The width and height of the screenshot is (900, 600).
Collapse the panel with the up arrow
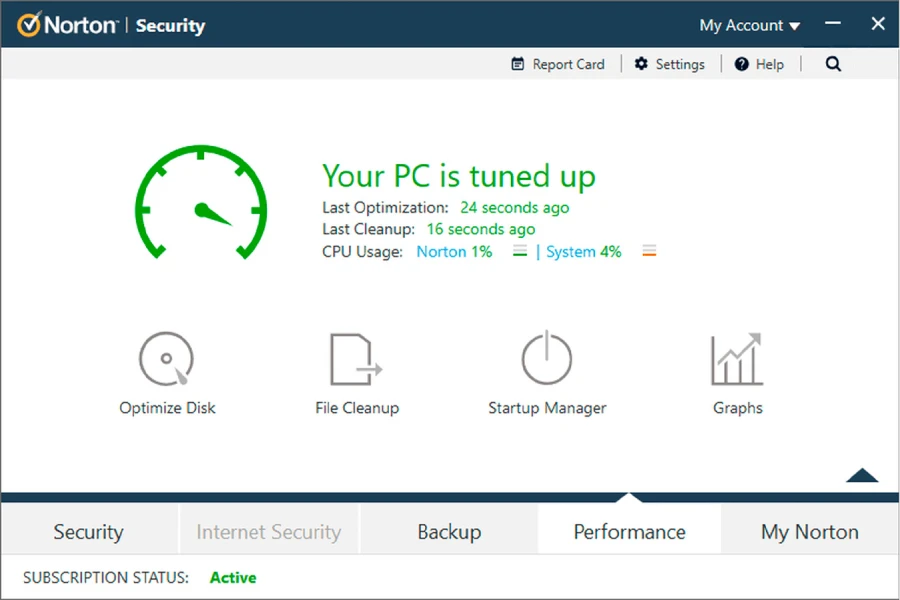tap(862, 475)
